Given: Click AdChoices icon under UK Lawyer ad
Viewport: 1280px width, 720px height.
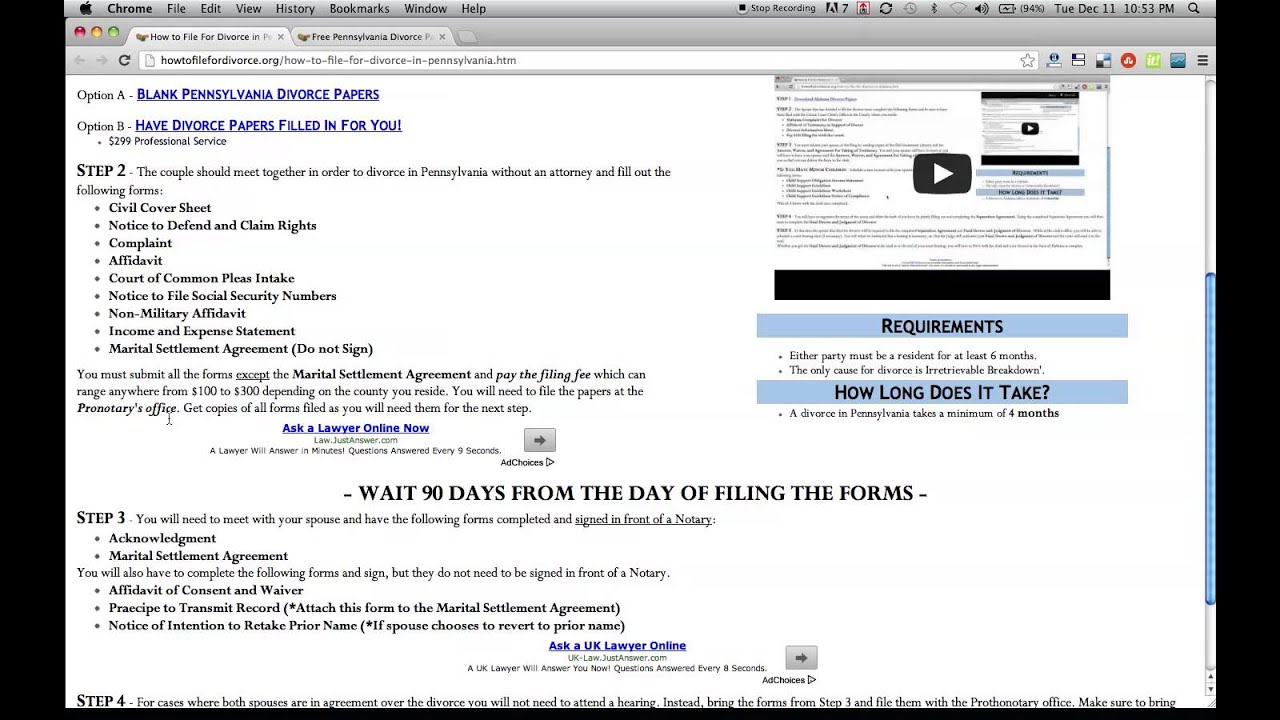Looking at the screenshot, I should click(811, 680).
